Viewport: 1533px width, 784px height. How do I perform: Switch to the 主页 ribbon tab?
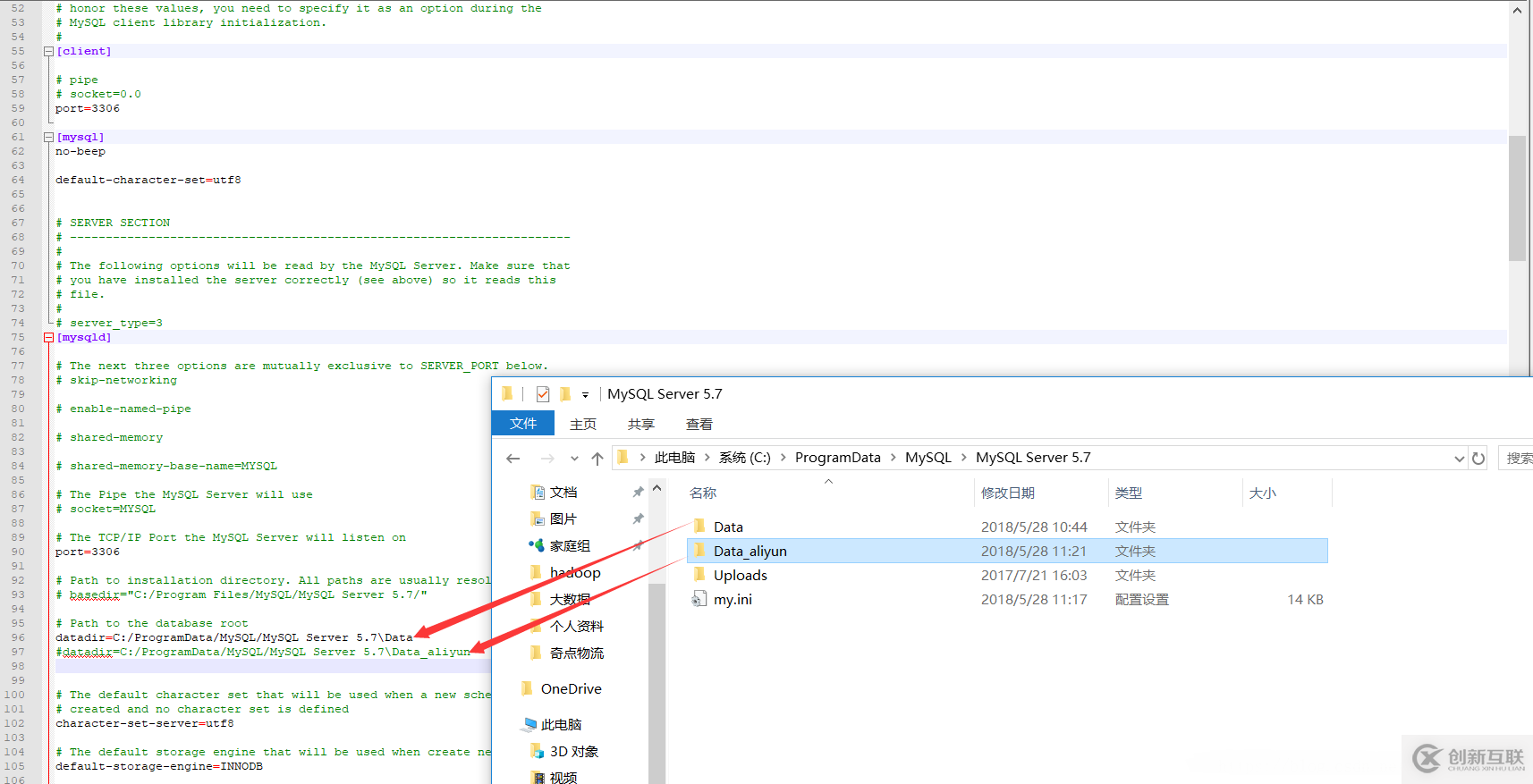pos(583,425)
